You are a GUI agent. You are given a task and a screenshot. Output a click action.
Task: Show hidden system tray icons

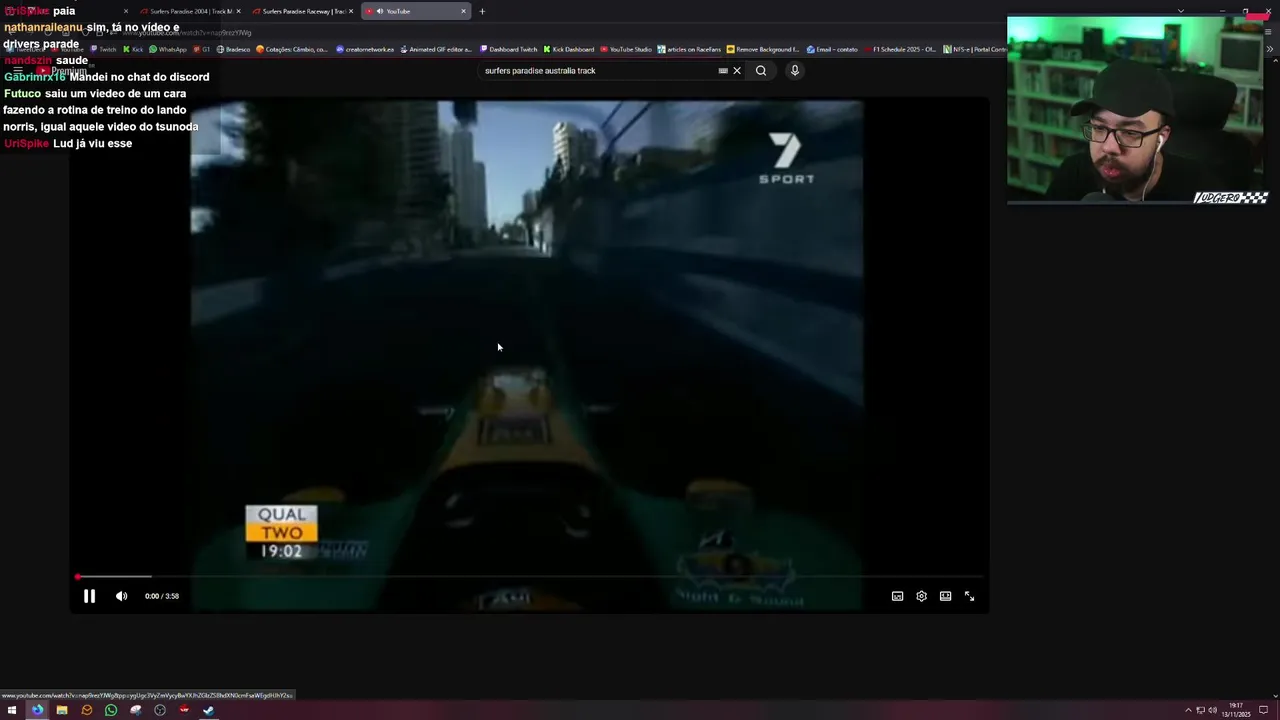[1187, 710]
